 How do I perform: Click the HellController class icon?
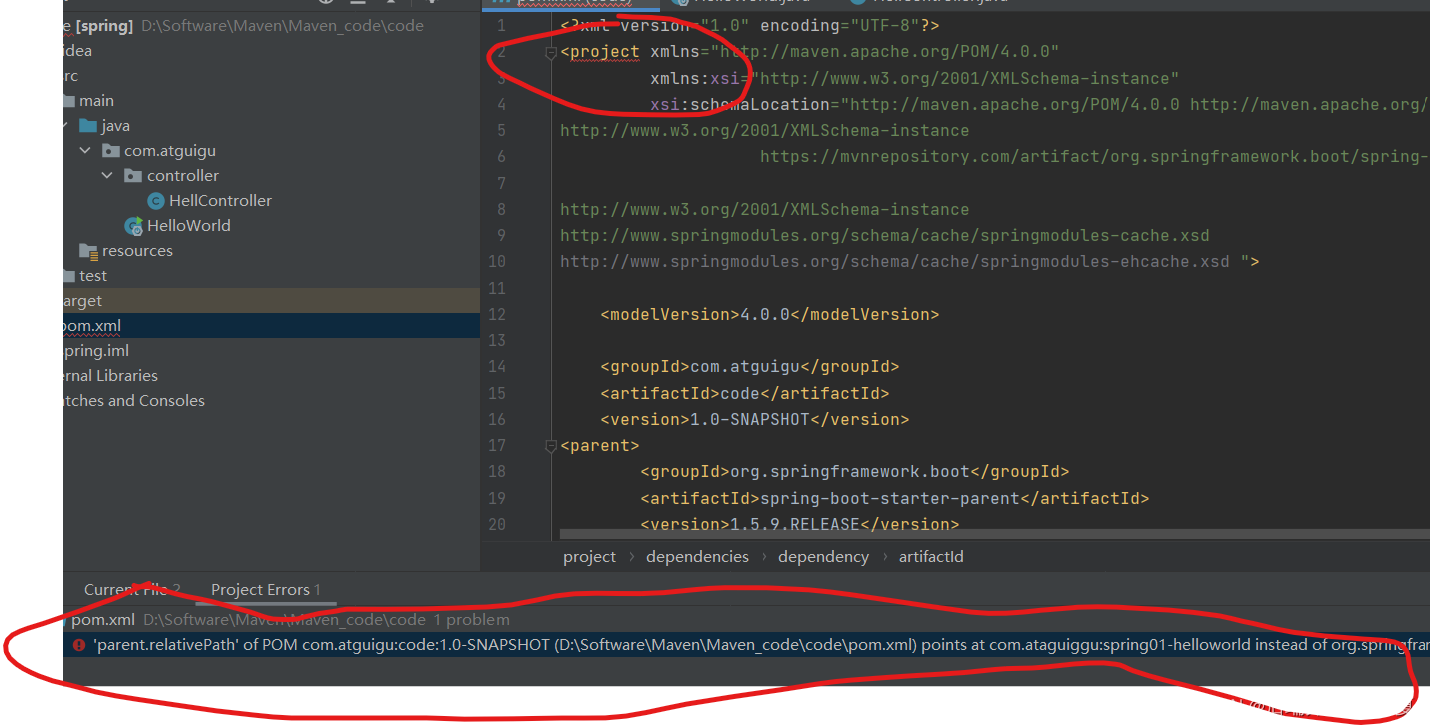point(156,200)
